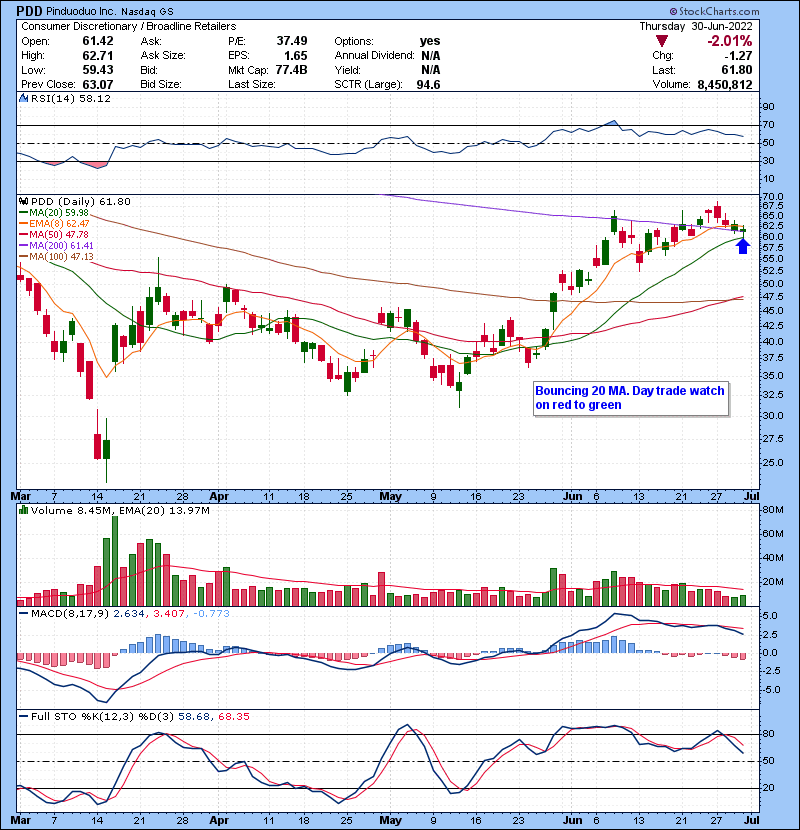Viewport: 800px width, 830px height.
Task: Click the Ask Size label
Action: click(x=163, y=56)
